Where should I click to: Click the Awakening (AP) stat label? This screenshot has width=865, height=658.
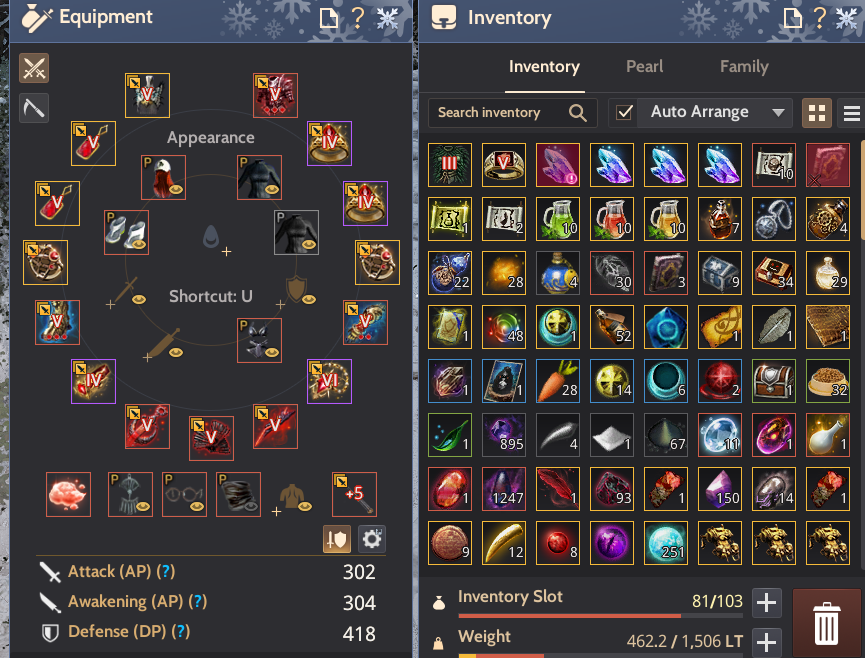(126, 601)
